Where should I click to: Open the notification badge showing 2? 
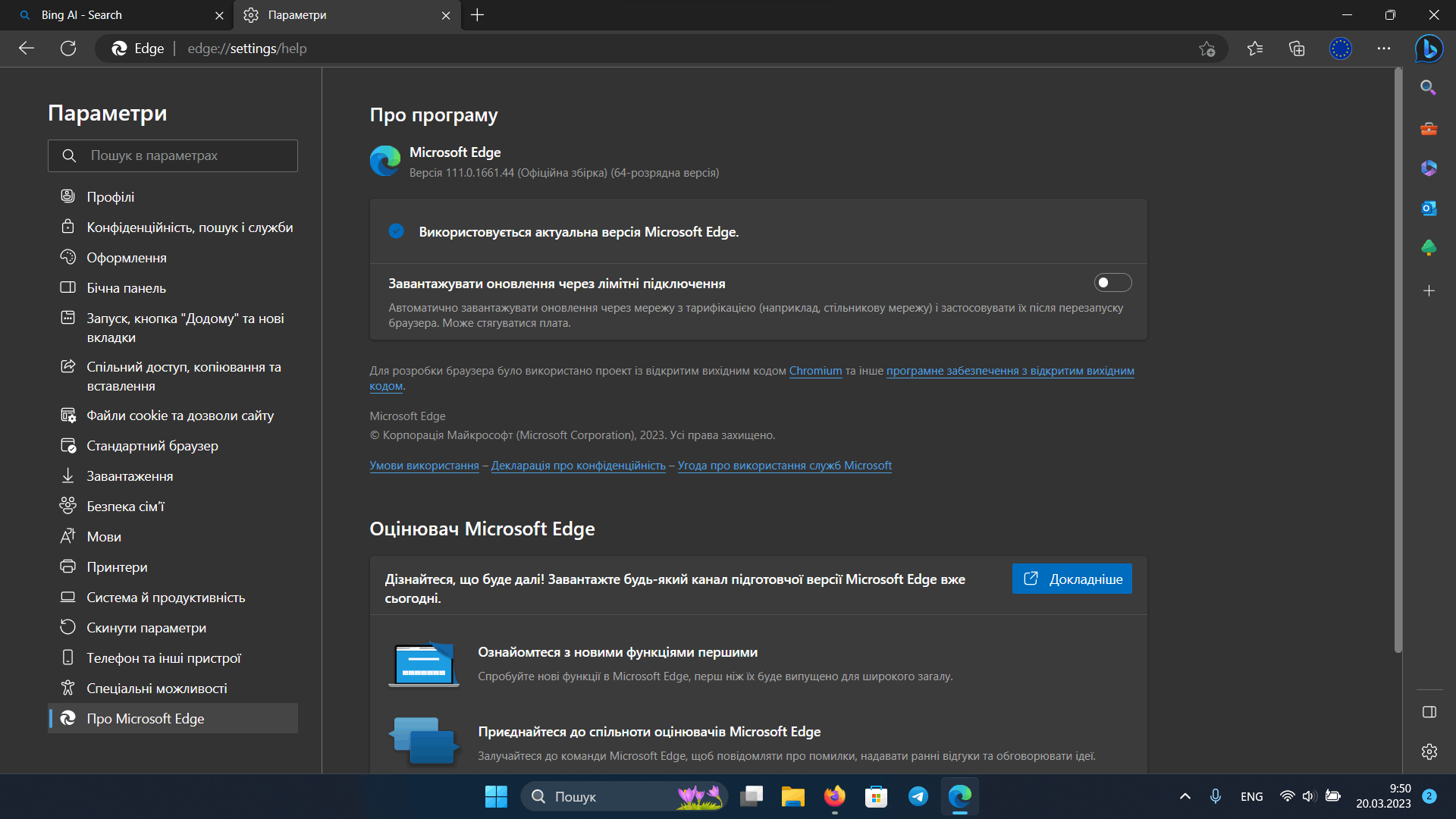click(1429, 796)
